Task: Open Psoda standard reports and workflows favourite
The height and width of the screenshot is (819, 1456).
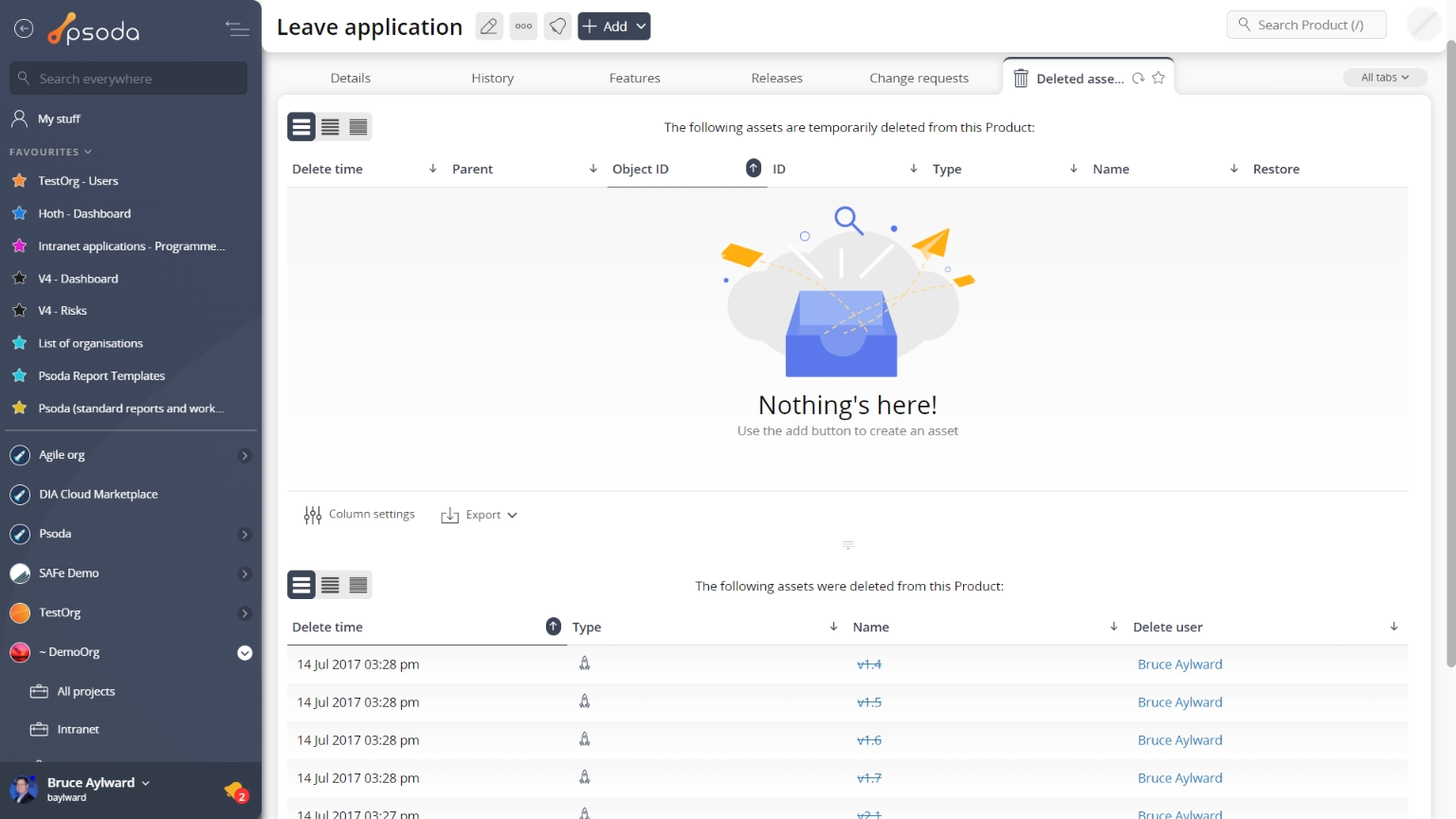Action: coord(131,409)
